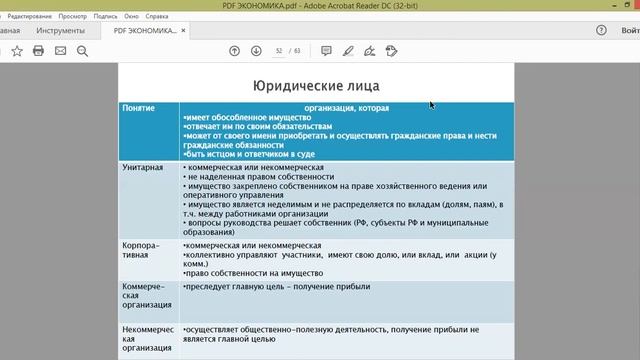Click the Коммерческая организация row label
The height and width of the screenshot is (360, 640).
(147, 296)
